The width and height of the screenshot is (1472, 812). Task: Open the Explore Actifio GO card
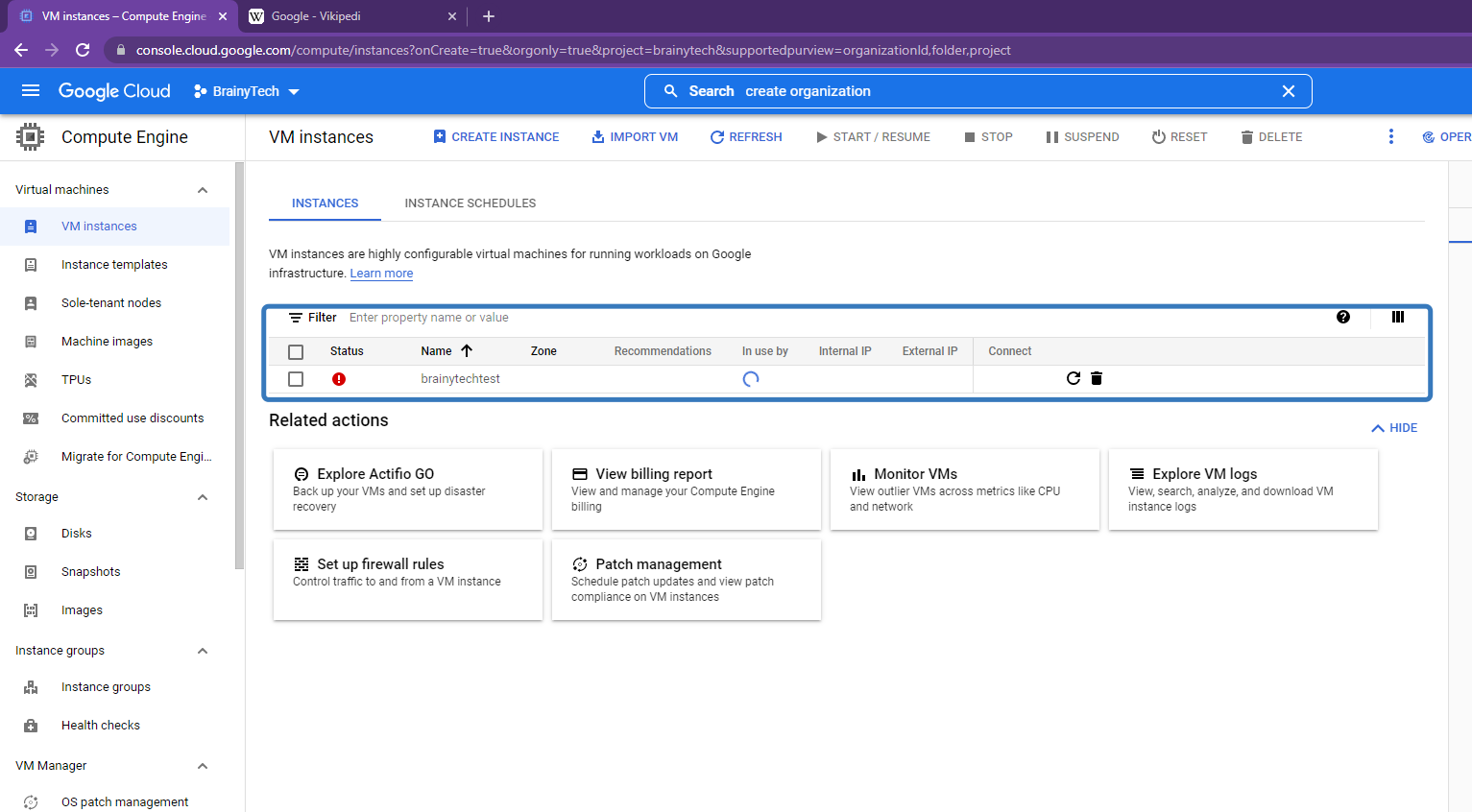(x=408, y=490)
